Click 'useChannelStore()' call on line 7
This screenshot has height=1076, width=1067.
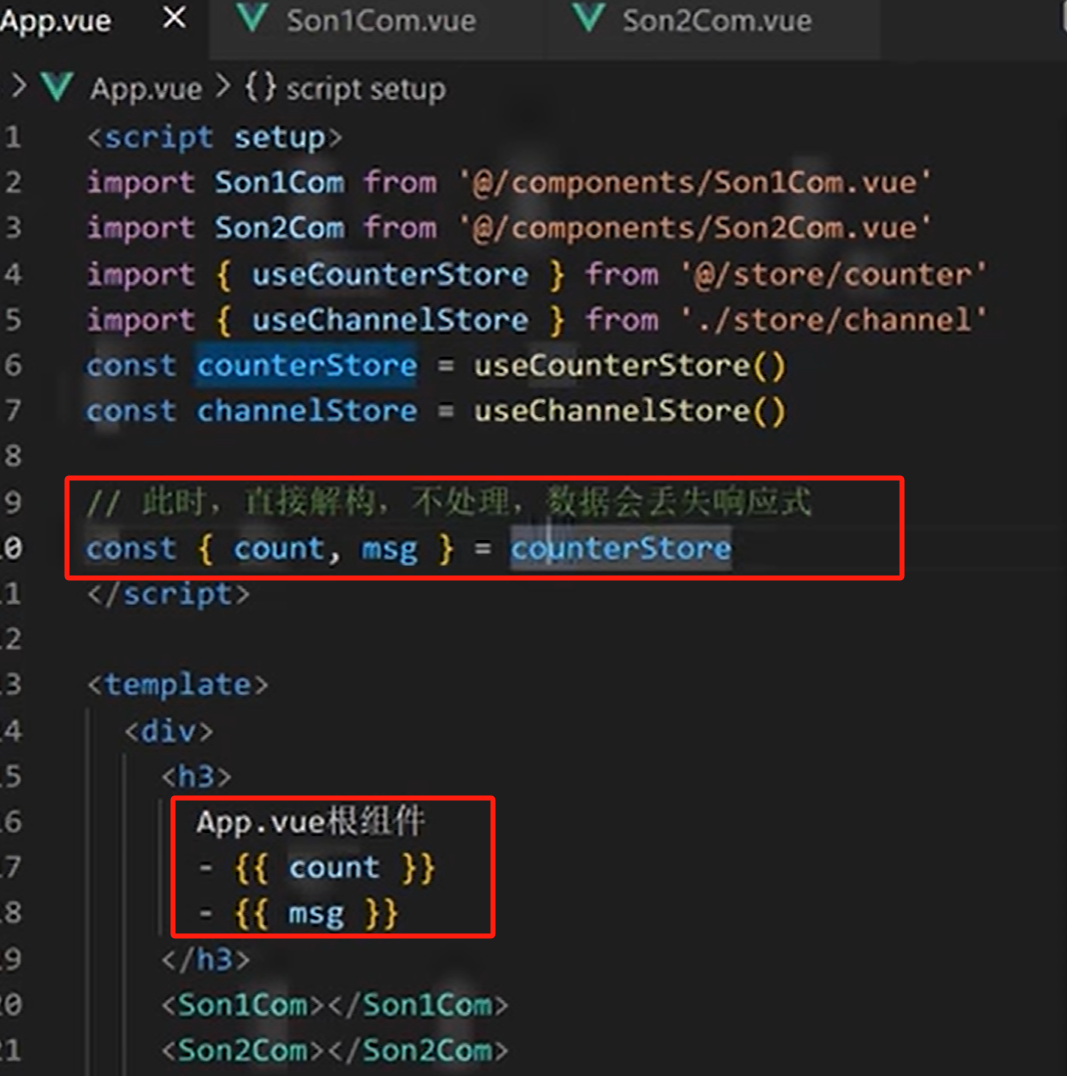629,410
